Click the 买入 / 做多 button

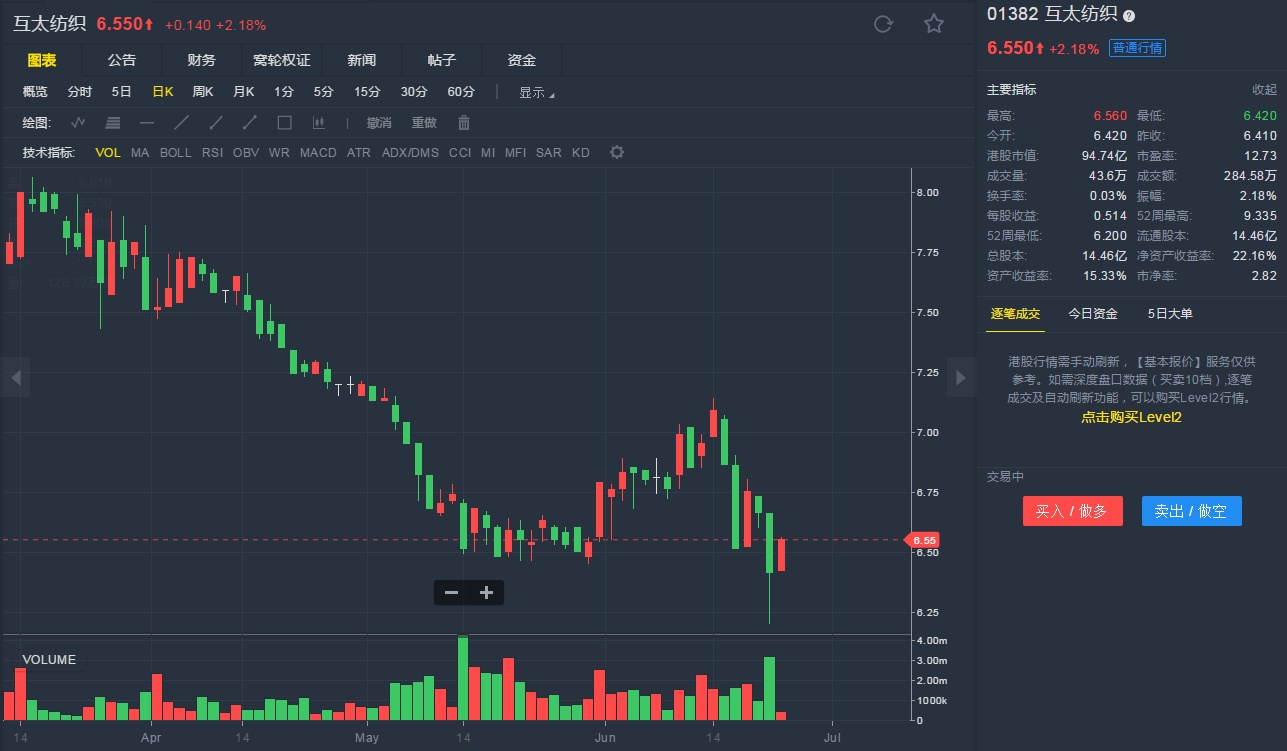click(x=1072, y=511)
